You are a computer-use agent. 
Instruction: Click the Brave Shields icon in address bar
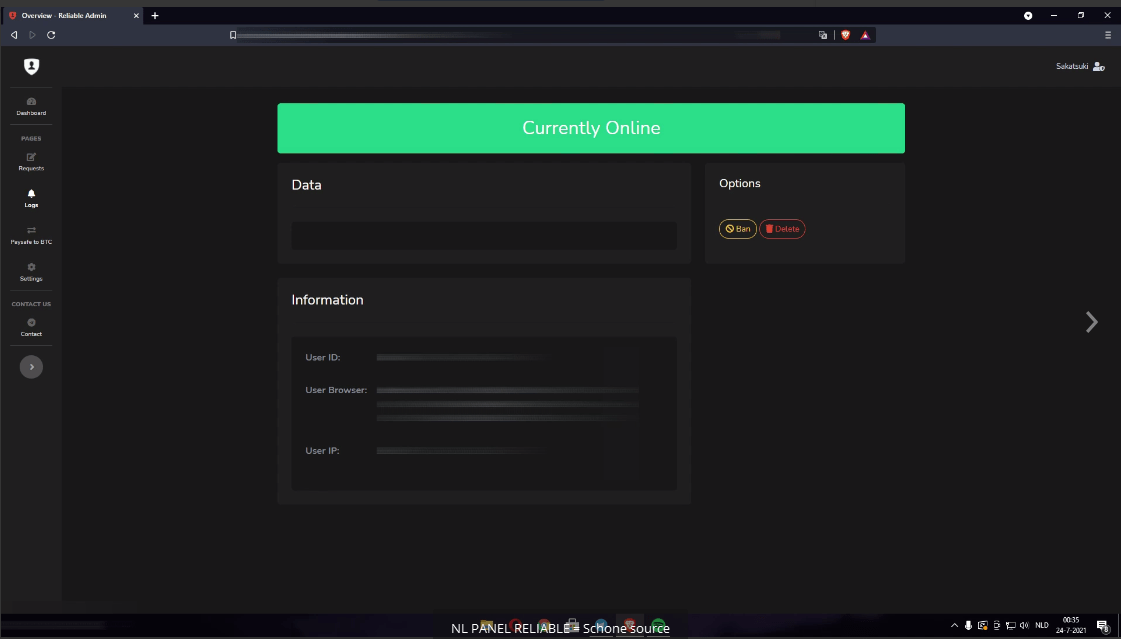845,34
